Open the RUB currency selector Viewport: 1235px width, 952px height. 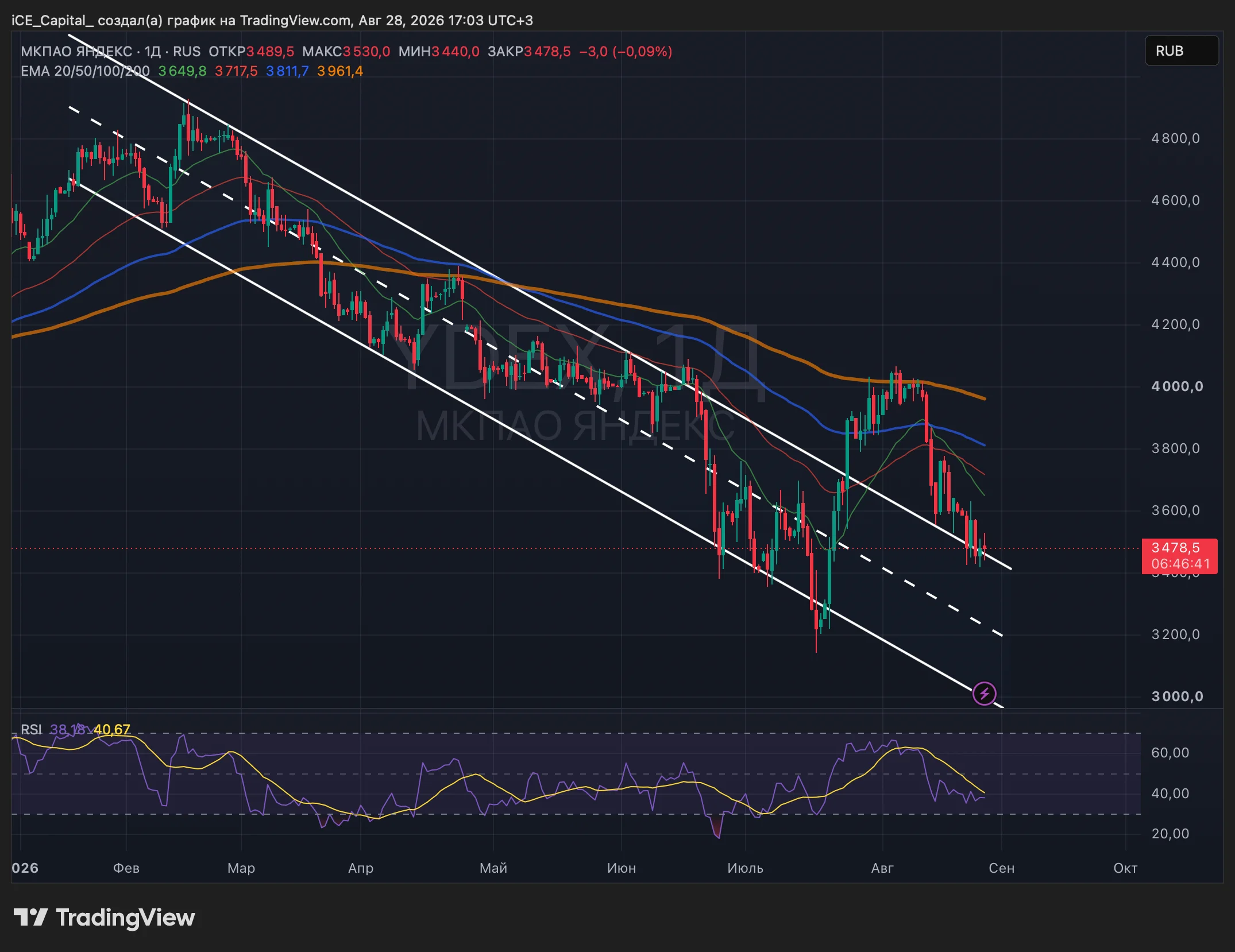[x=1182, y=51]
